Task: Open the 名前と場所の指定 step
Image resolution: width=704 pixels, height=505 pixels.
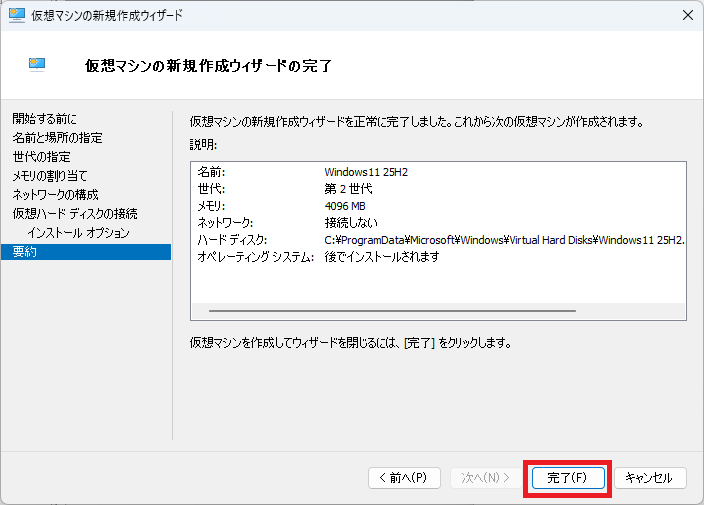Action: point(57,138)
